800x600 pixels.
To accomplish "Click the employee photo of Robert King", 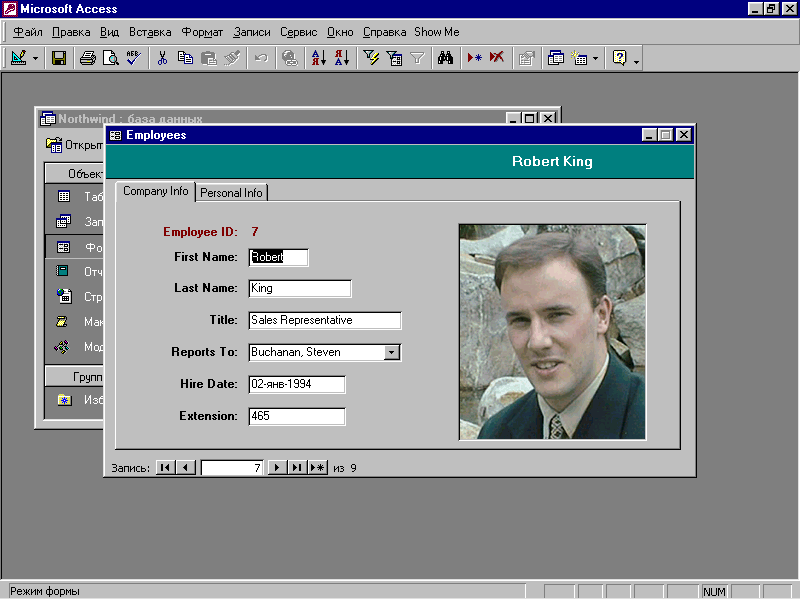I will [553, 332].
